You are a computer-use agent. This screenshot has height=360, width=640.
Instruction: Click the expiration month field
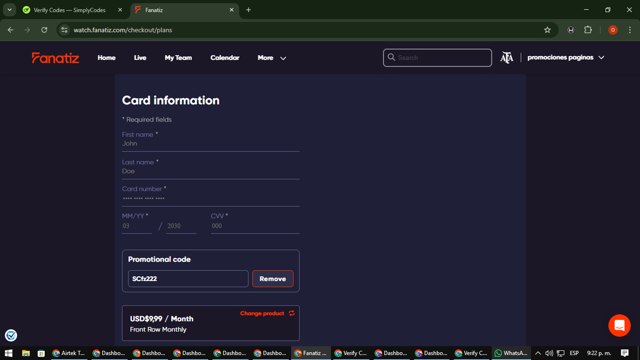137,226
